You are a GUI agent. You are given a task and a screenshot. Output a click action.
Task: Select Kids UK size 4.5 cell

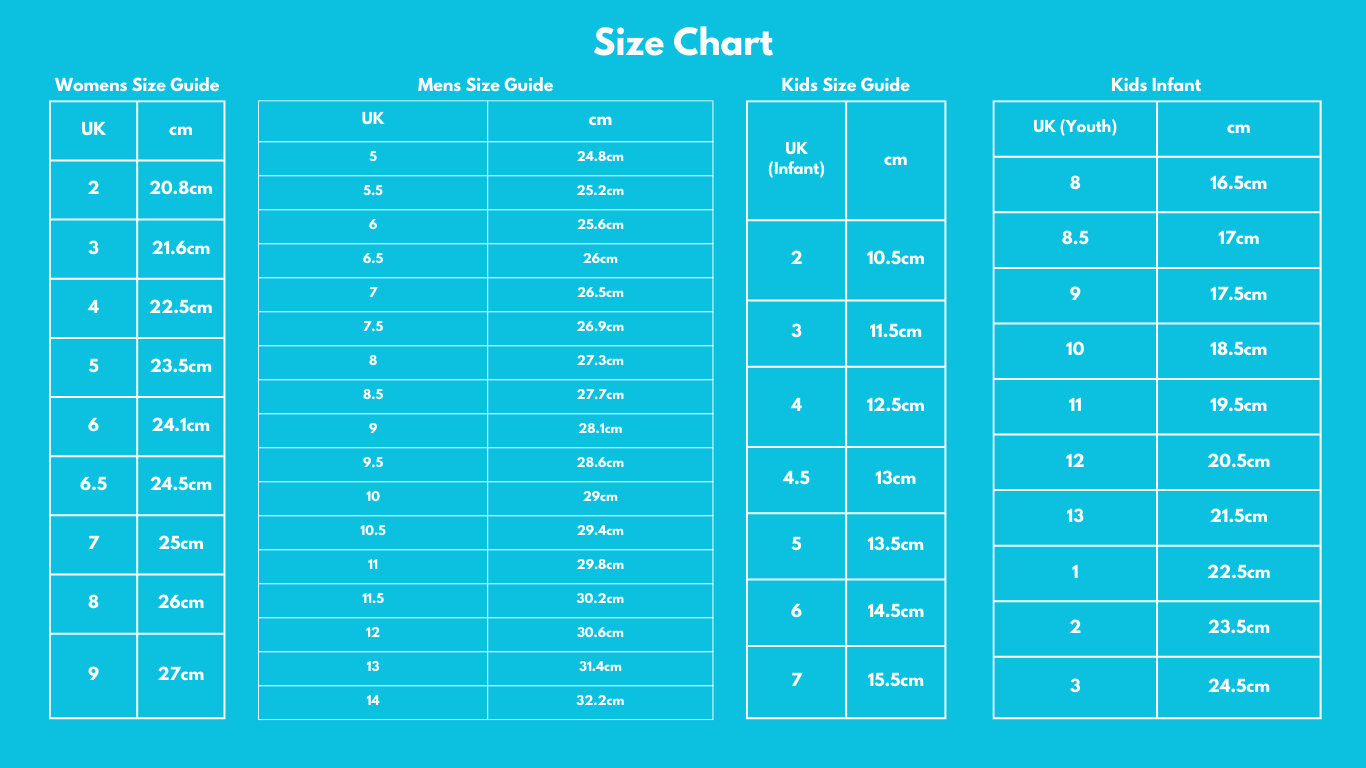point(796,478)
